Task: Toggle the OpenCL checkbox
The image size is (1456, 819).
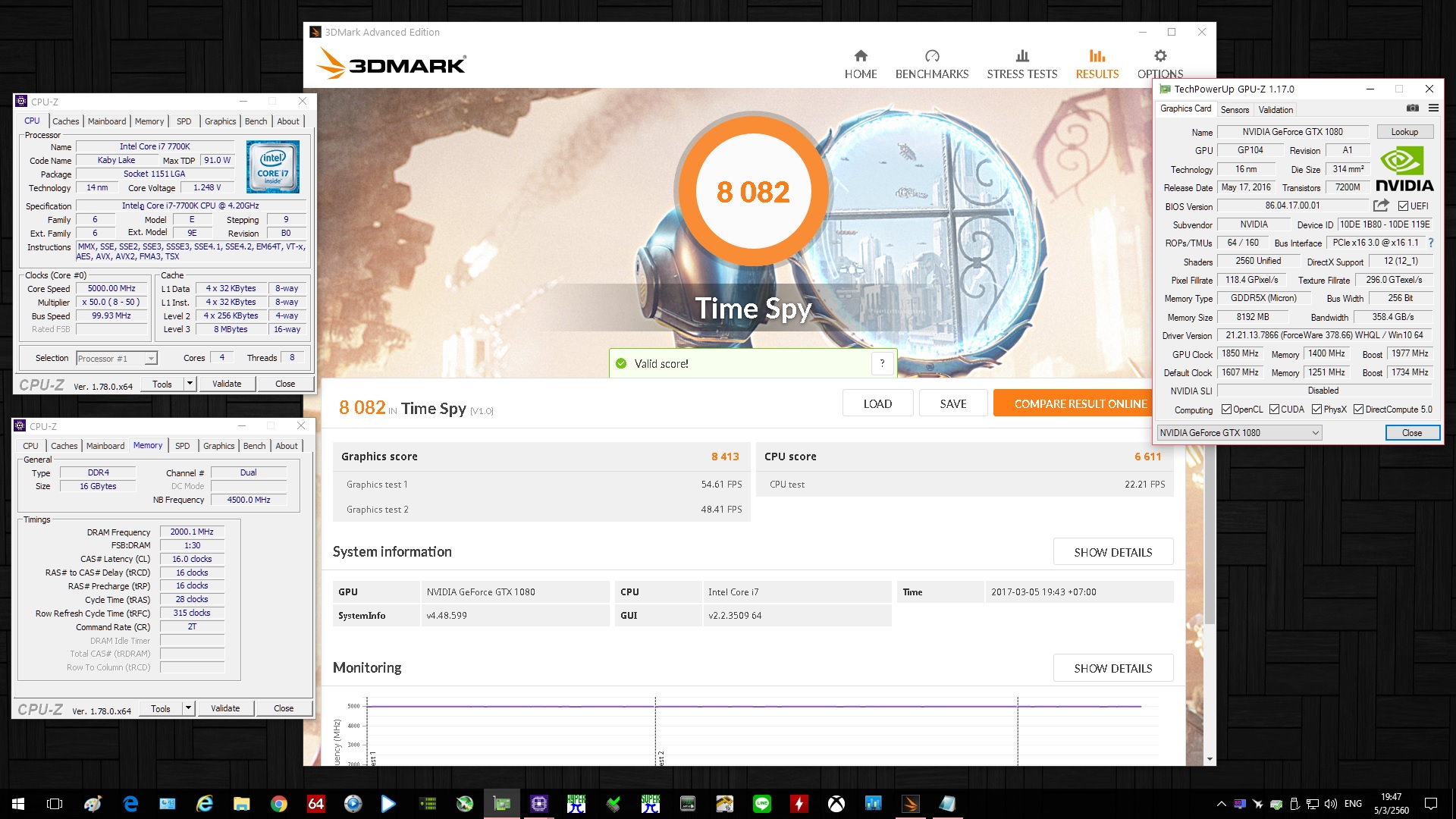Action: [x=1226, y=409]
